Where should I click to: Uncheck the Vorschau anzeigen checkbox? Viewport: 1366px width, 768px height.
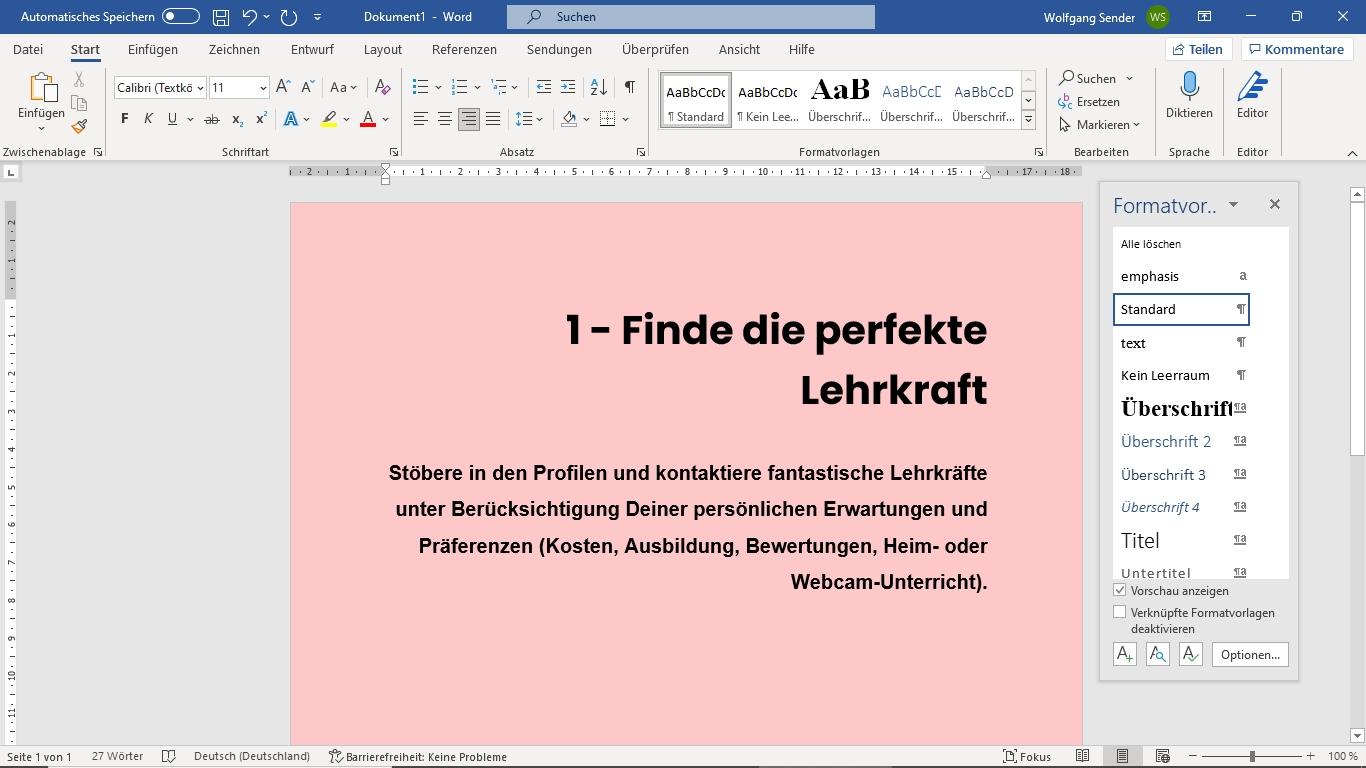click(1120, 590)
